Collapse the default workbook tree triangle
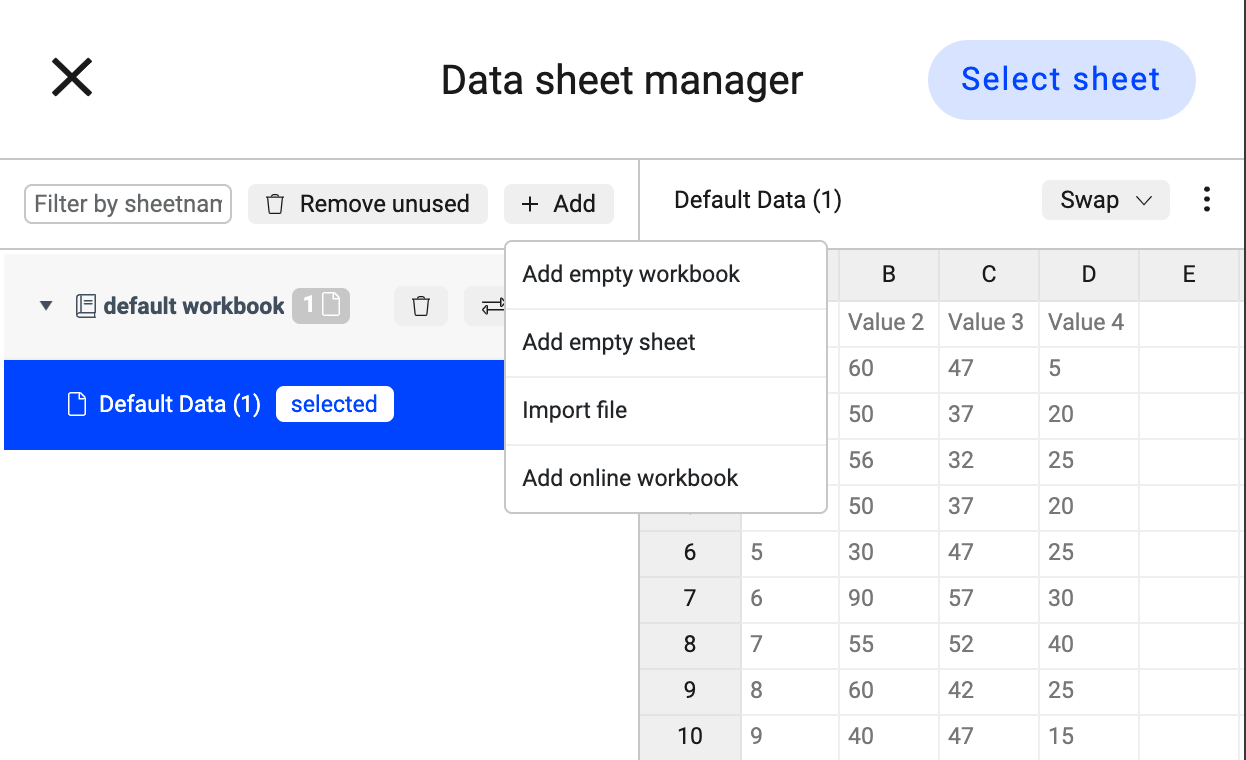This screenshot has height=760, width=1246. (45, 306)
